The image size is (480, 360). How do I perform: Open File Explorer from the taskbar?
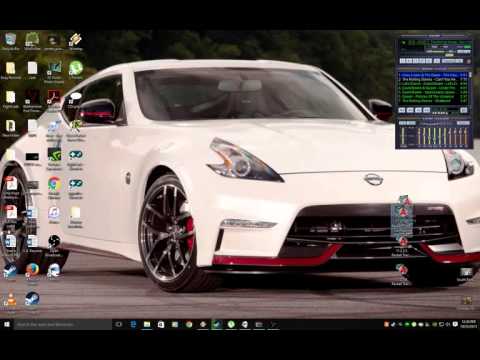coord(147,324)
